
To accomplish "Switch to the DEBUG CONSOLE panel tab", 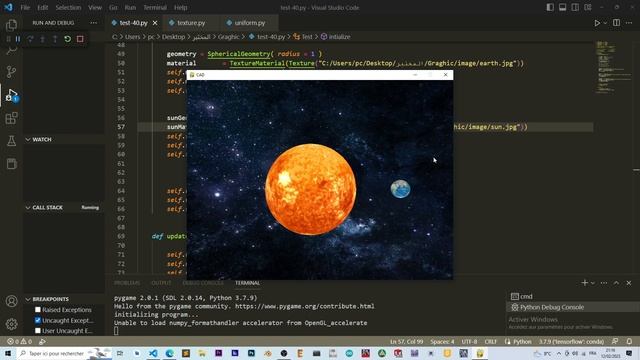I will tap(203, 283).
